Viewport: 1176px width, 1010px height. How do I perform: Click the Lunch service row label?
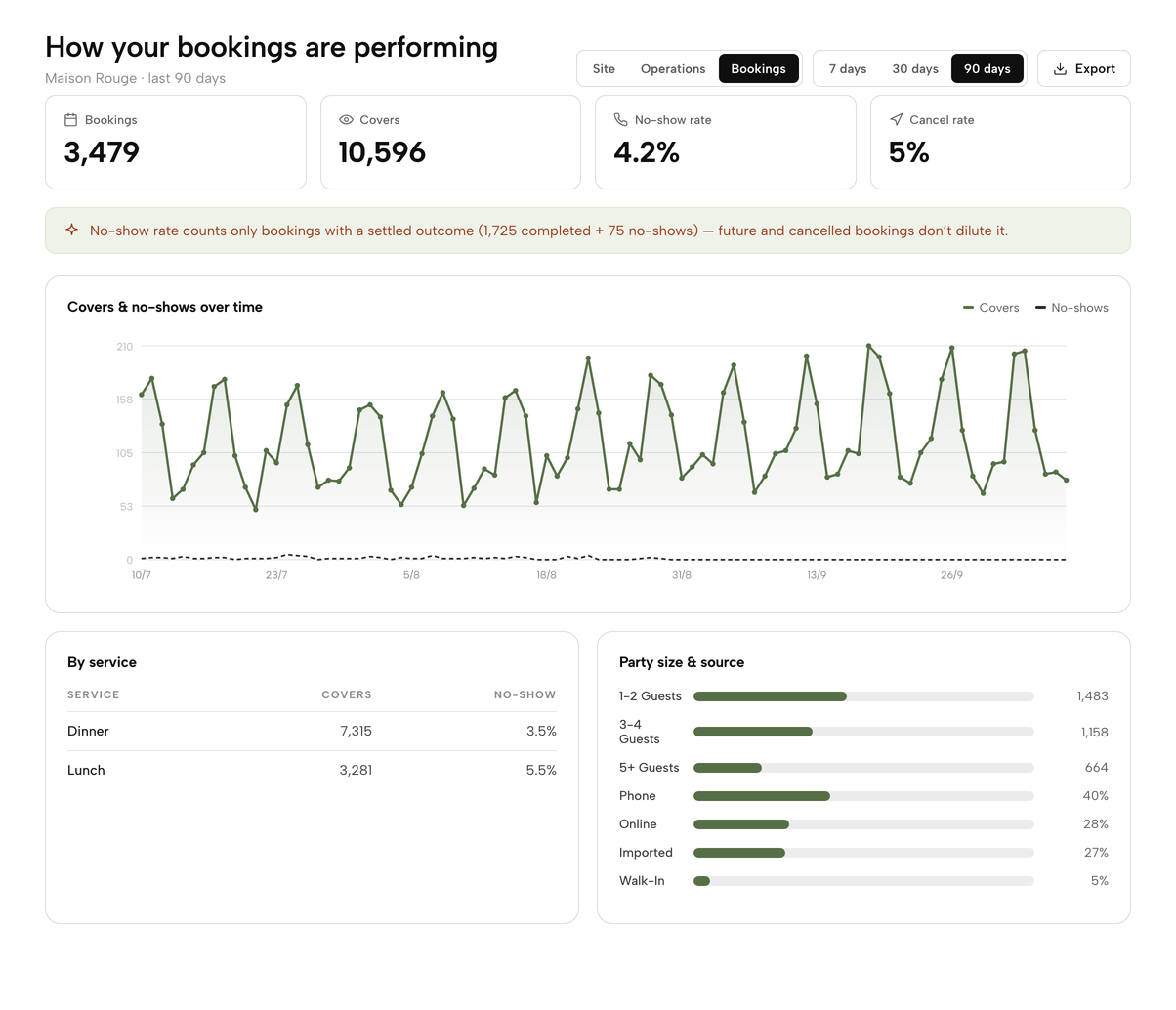pyautogui.click(x=86, y=771)
